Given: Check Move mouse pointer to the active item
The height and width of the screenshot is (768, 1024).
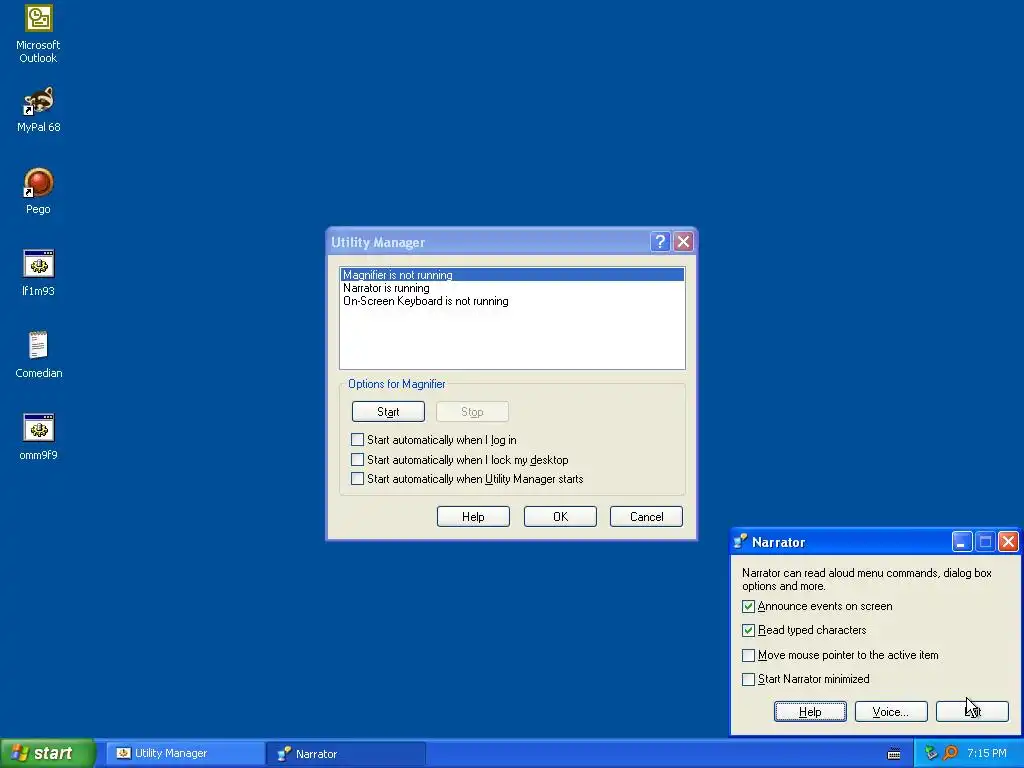Looking at the screenshot, I should point(748,655).
